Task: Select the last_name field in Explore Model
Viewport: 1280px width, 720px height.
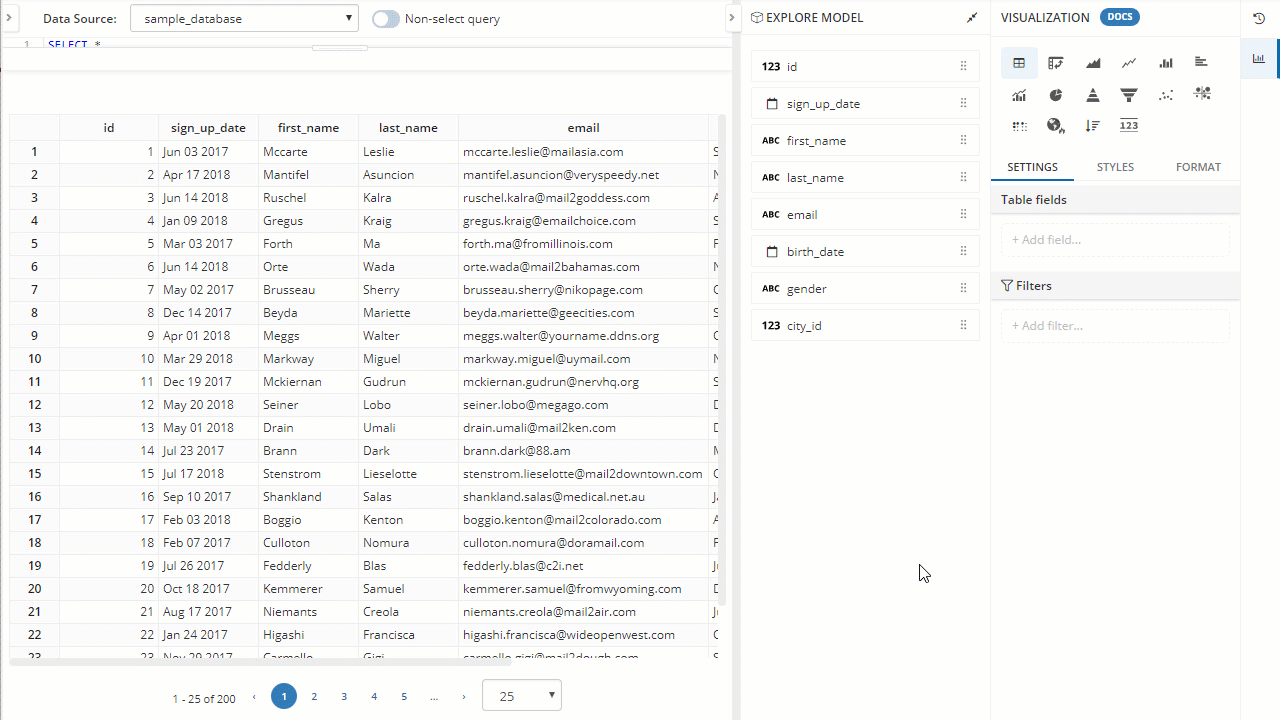Action: (865, 177)
